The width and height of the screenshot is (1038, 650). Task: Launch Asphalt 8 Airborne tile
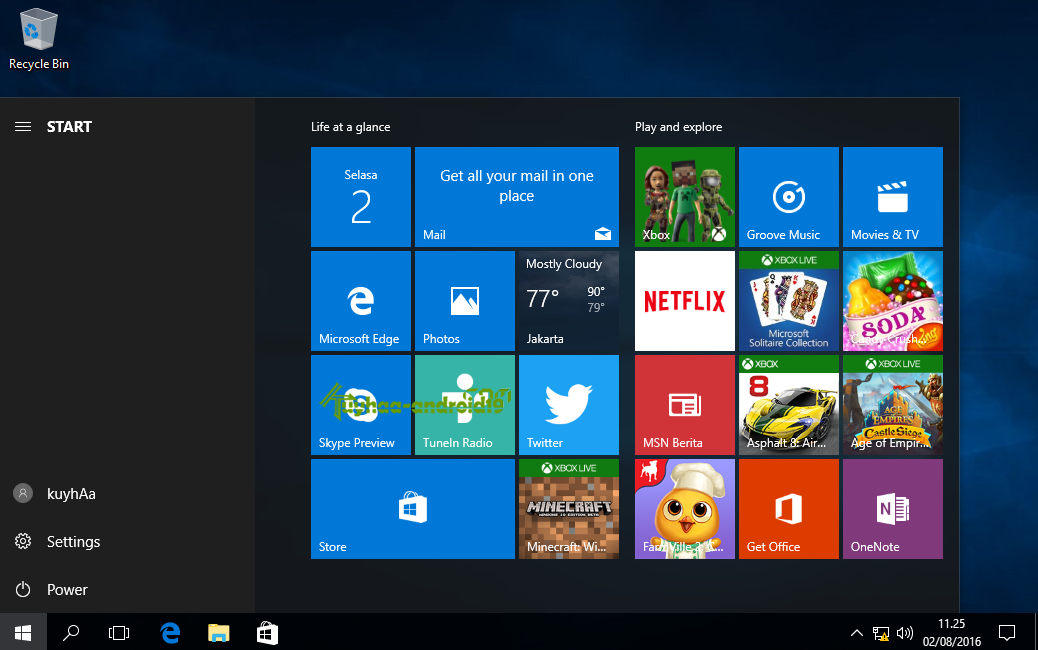[788, 404]
